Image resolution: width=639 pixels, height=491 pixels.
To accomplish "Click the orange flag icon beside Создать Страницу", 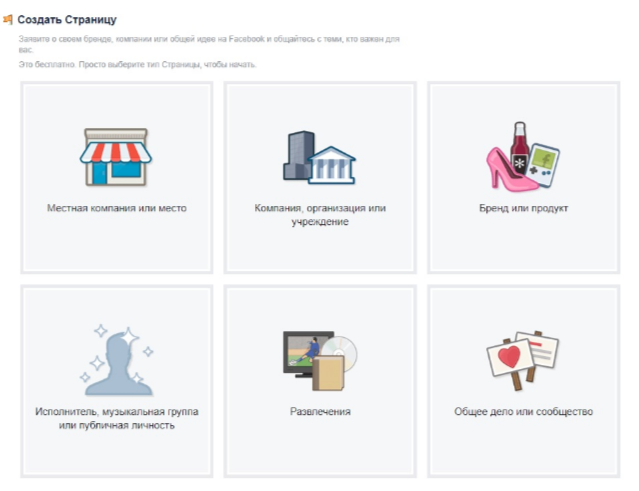I will (8, 20).
